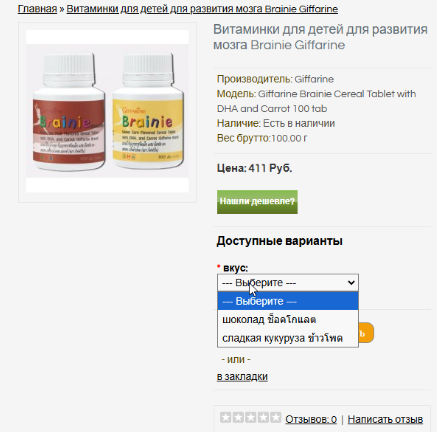Click the fourth rating star

tap(263, 417)
